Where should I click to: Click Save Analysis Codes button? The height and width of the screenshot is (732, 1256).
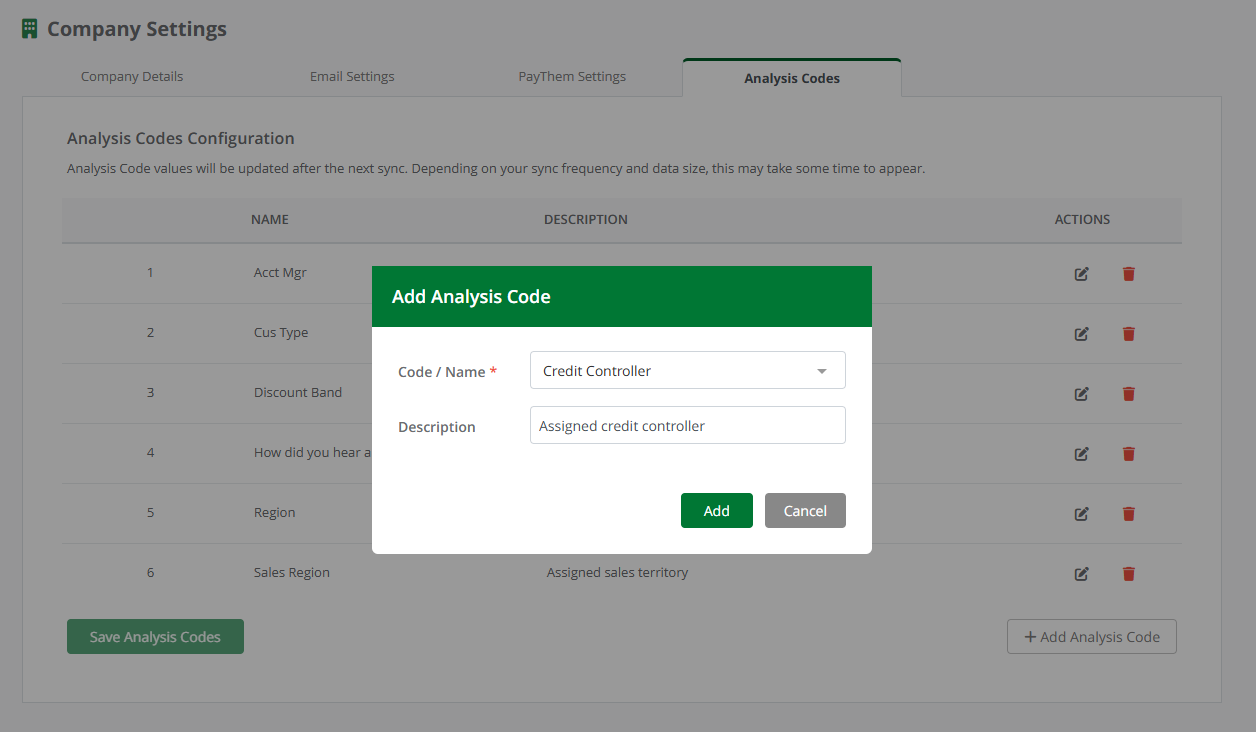click(x=155, y=637)
